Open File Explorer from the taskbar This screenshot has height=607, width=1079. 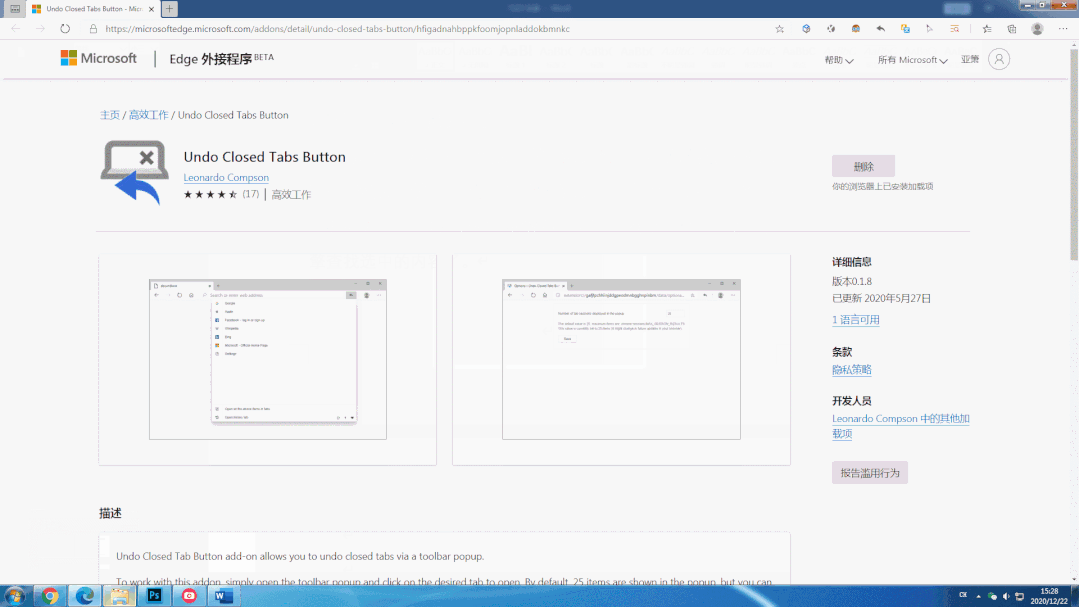click(x=119, y=596)
